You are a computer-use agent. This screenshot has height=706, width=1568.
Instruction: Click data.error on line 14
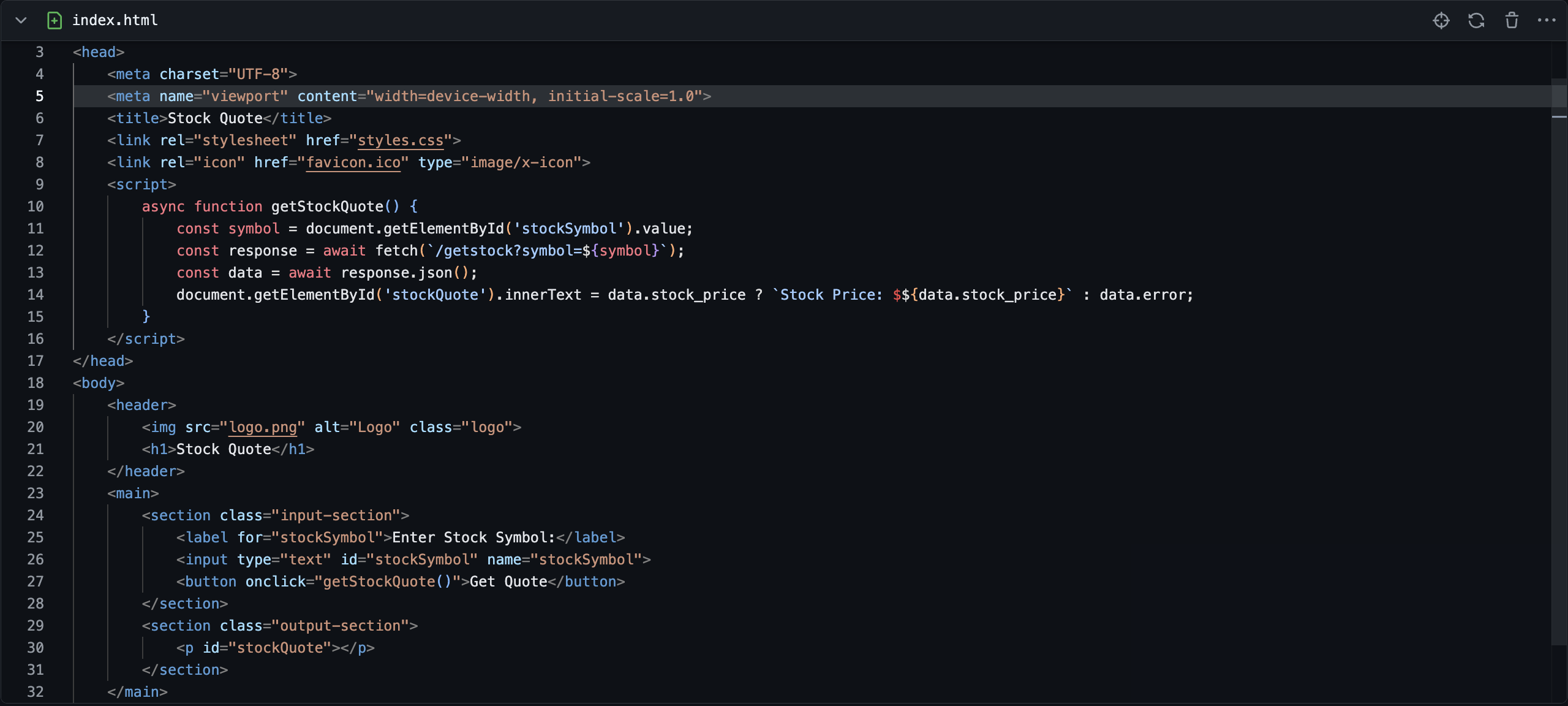[1142, 295]
